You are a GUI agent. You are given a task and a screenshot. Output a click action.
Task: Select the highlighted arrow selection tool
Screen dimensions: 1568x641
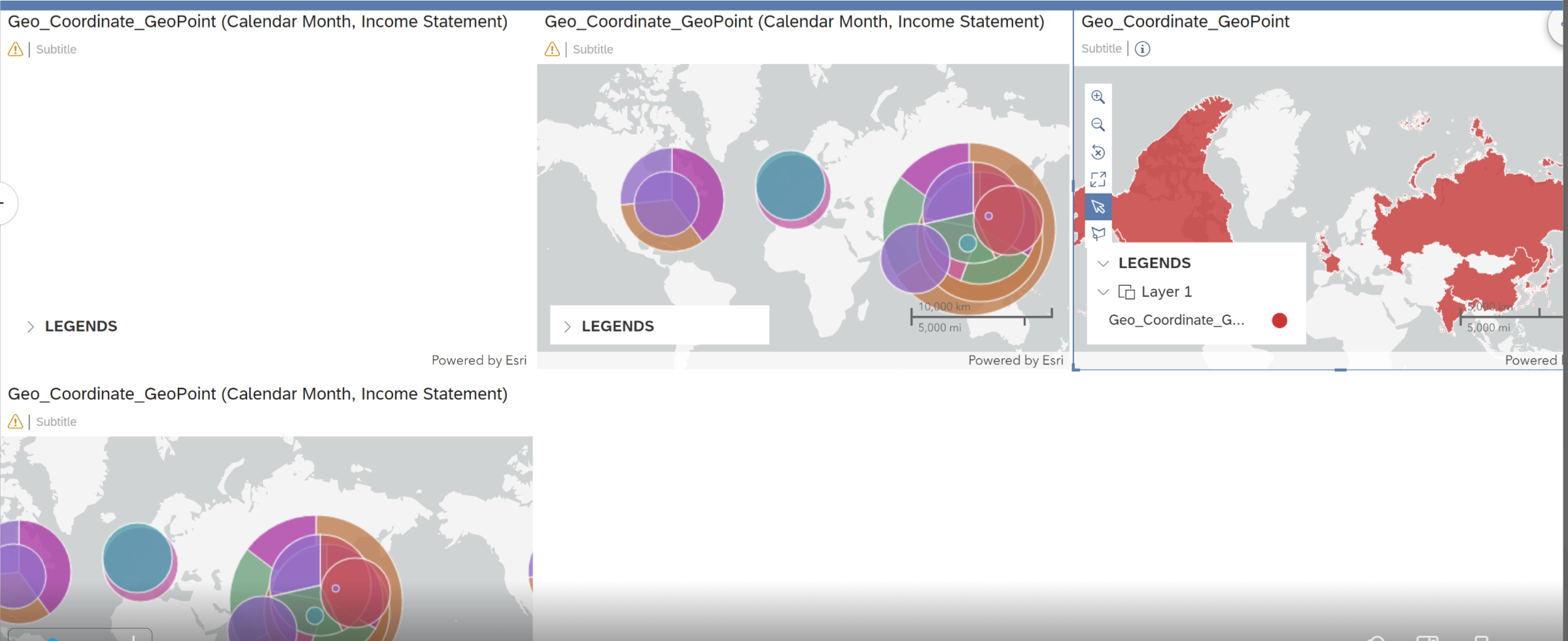(x=1098, y=207)
